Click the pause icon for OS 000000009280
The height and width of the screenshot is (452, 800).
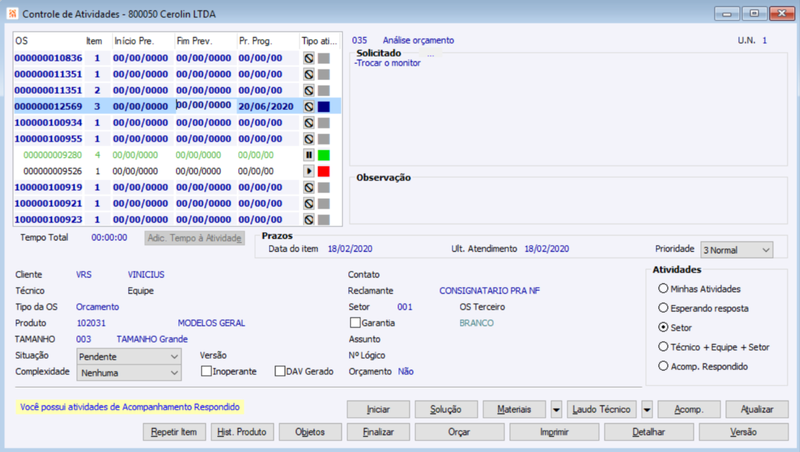click(309, 155)
